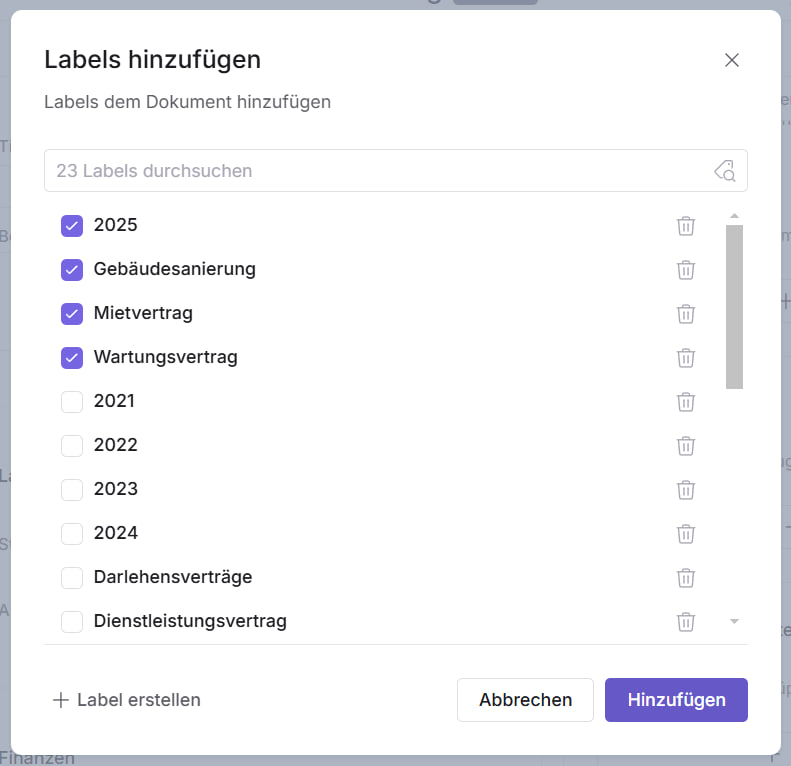The width and height of the screenshot is (791, 766).
Task: Delete the Wartungsvertrag label
Action: click(x=686, y=358)
